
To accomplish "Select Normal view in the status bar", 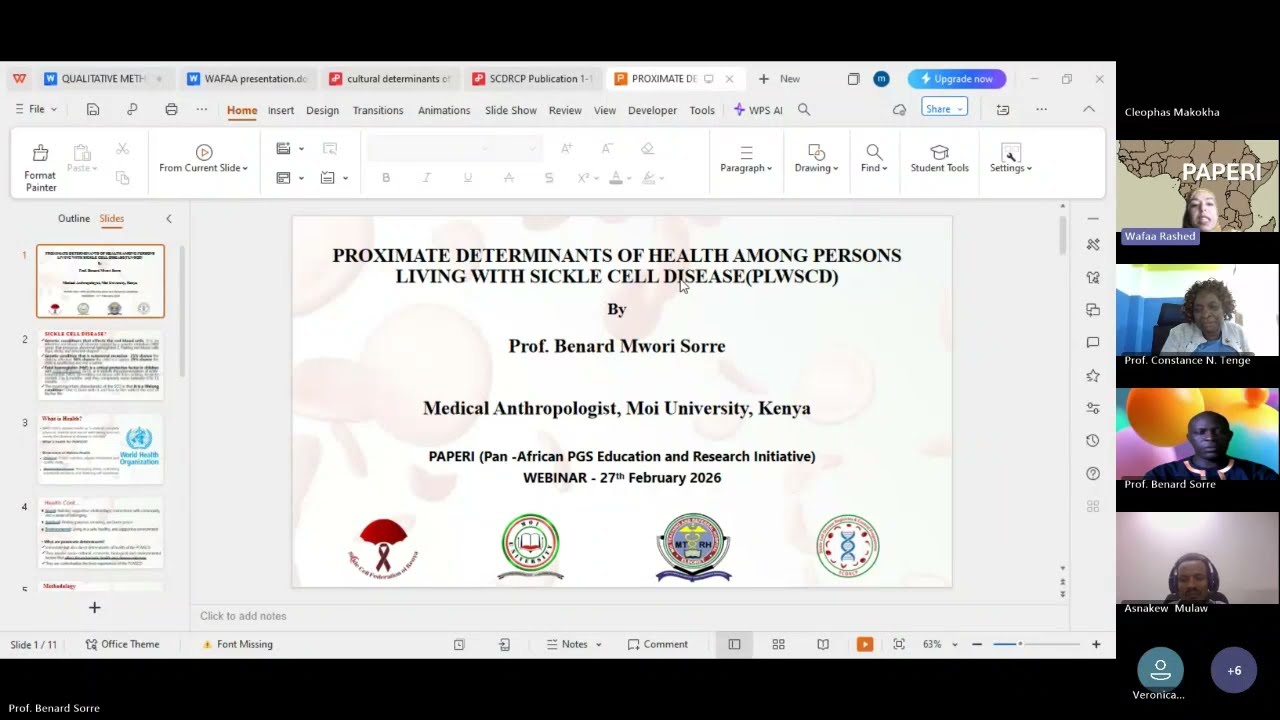I will click(x=734, y=645).
